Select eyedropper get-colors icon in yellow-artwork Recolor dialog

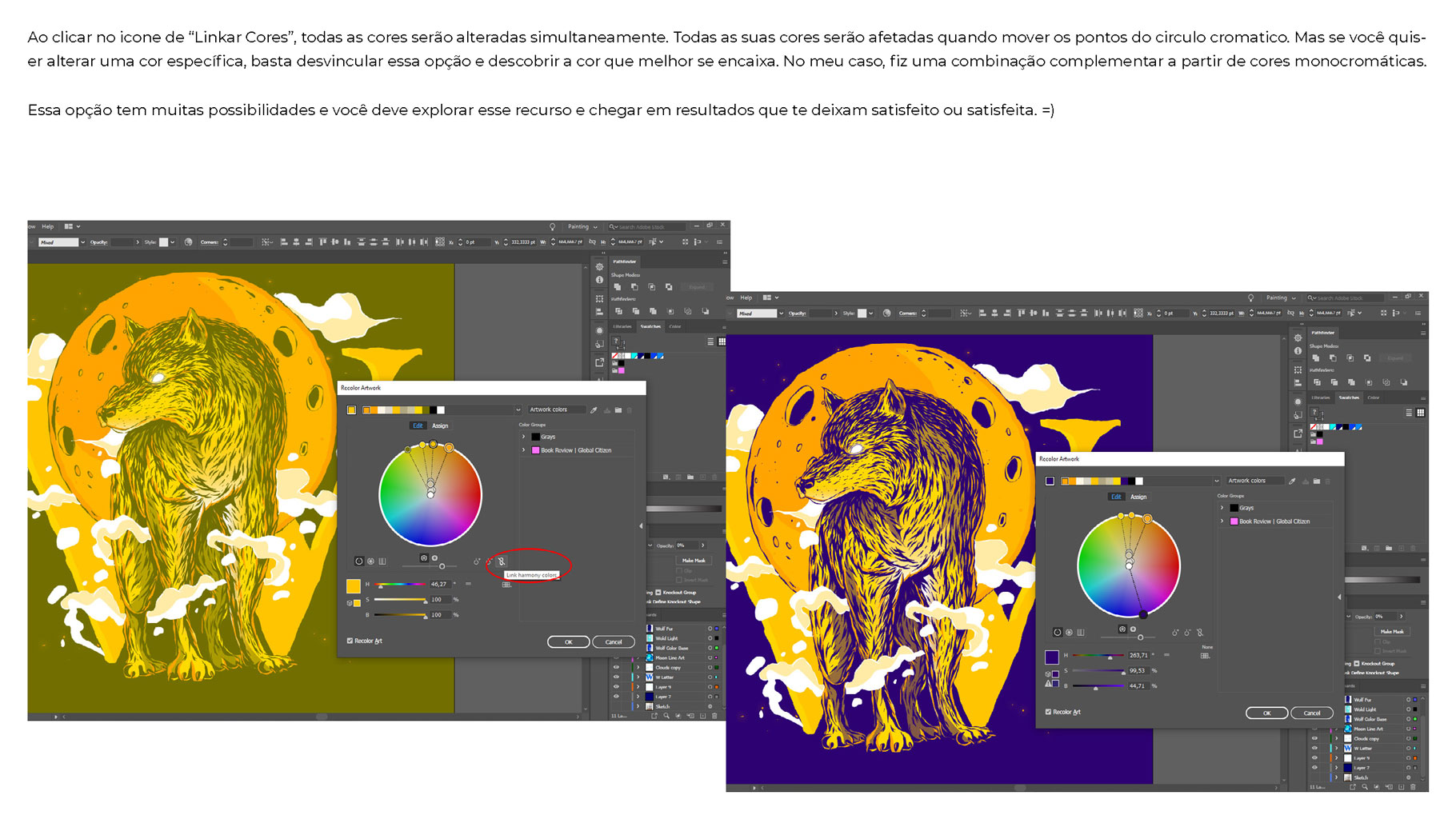tap(594, 409)
